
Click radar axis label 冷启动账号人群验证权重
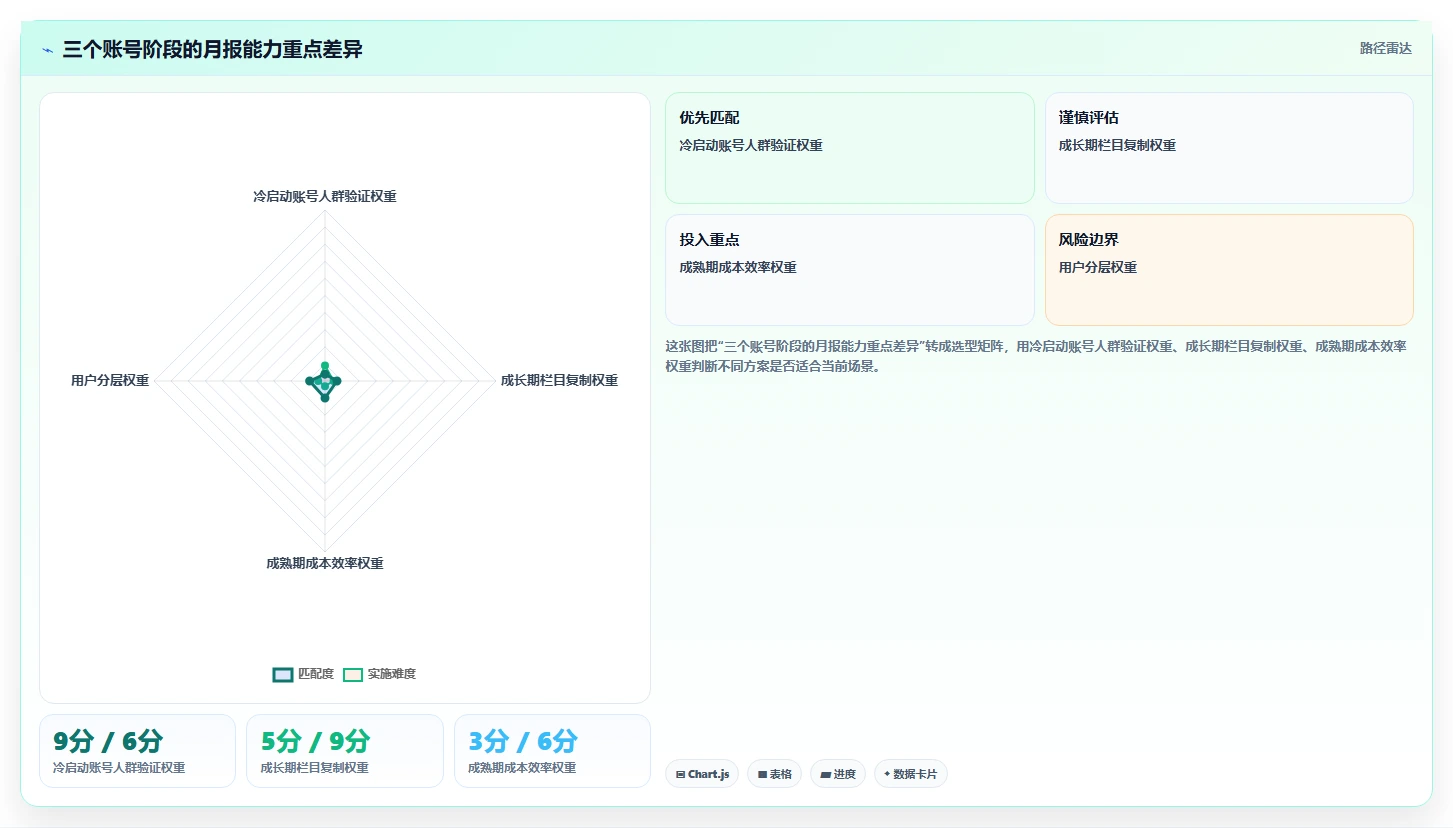325,197
